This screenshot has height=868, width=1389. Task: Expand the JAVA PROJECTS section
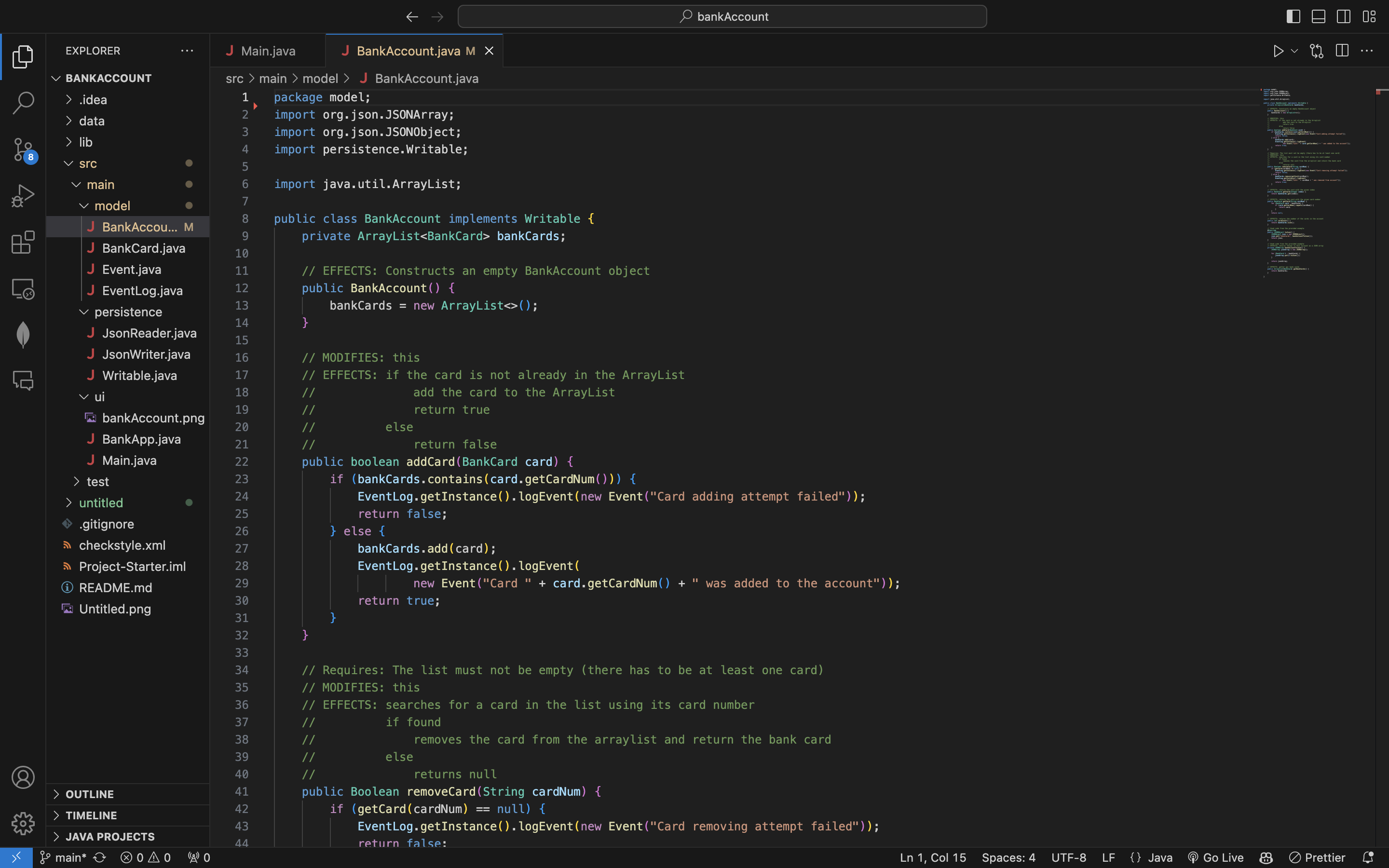[127, 837]
